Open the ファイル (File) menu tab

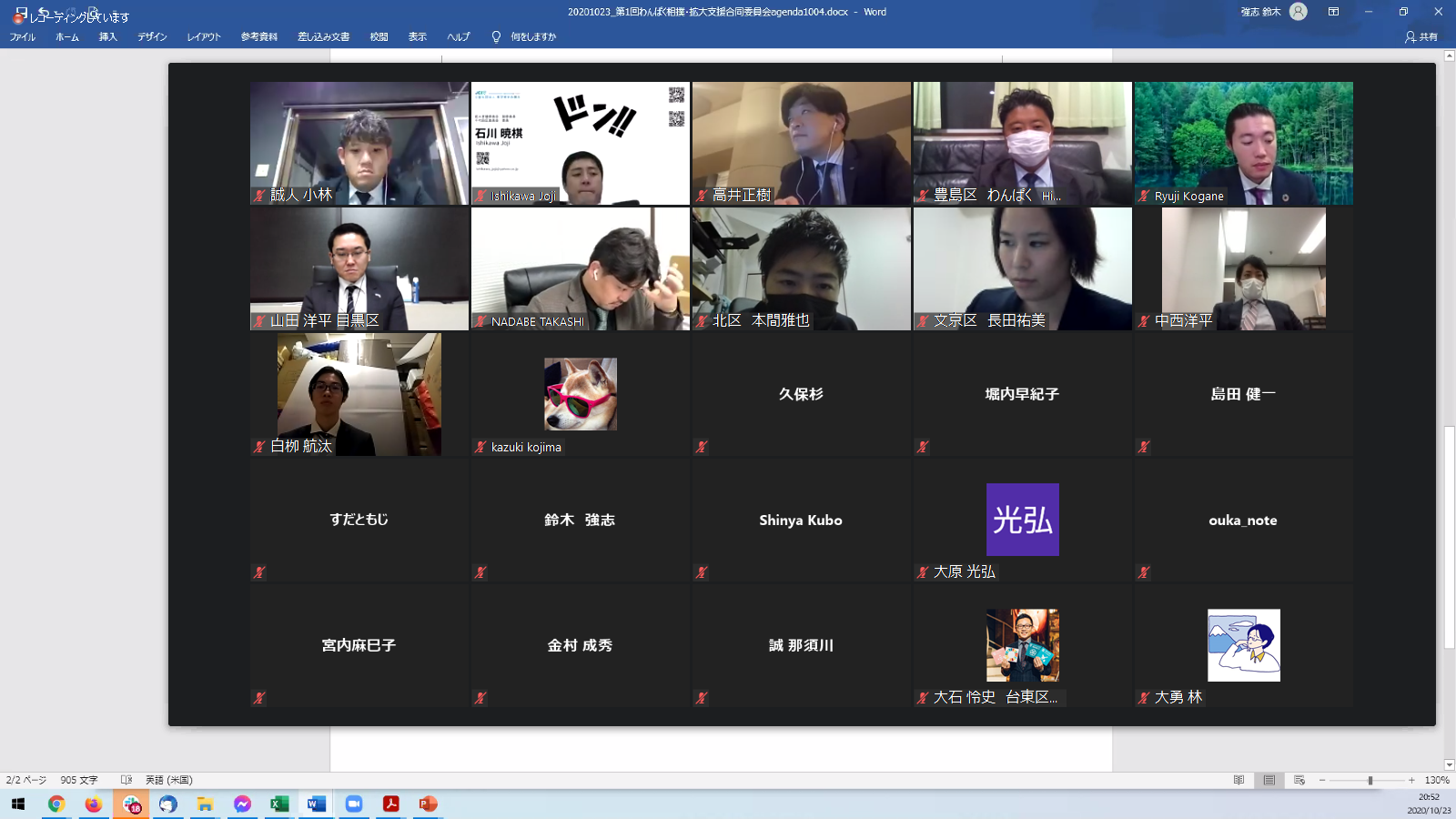coord(23,37)
